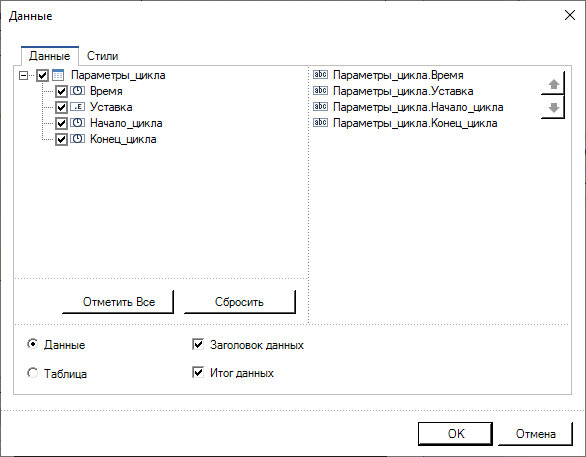Toggle the Заголовок данных checkbox
586x457 pixels.
198,344
